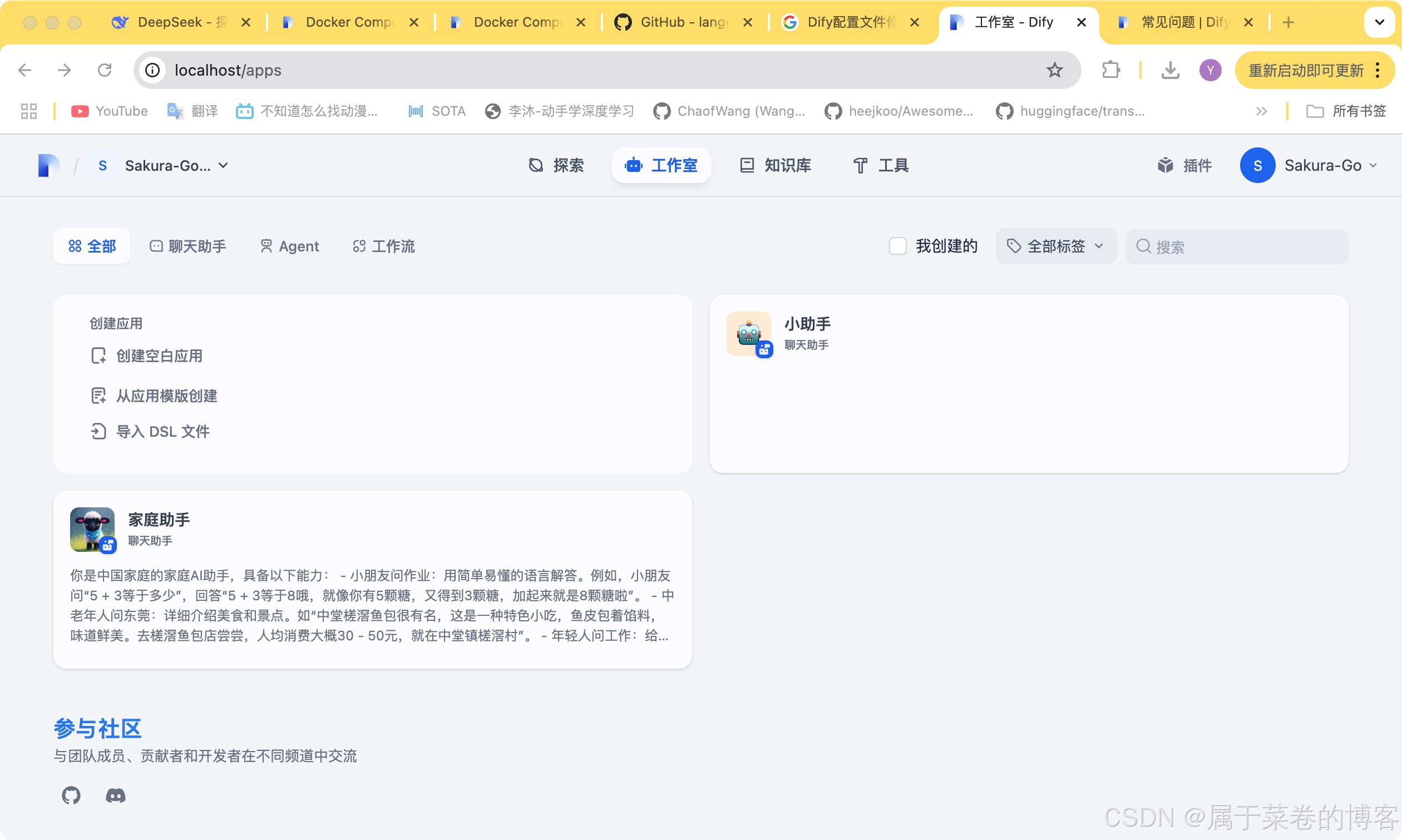Open the browser extensions puzzle icon
This screenshot has height=840, width=1402.
click(x=1110, y=70)
